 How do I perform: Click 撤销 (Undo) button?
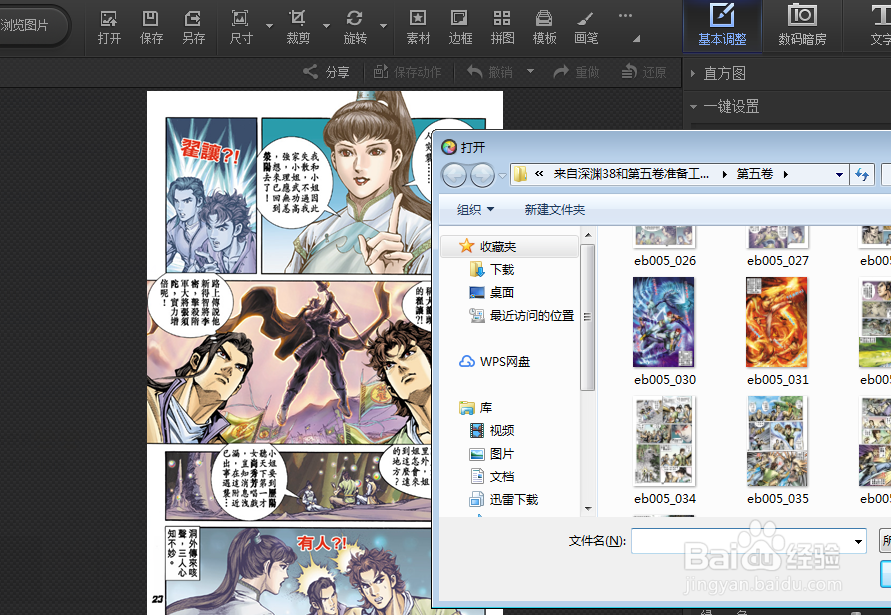pos(490,72)
